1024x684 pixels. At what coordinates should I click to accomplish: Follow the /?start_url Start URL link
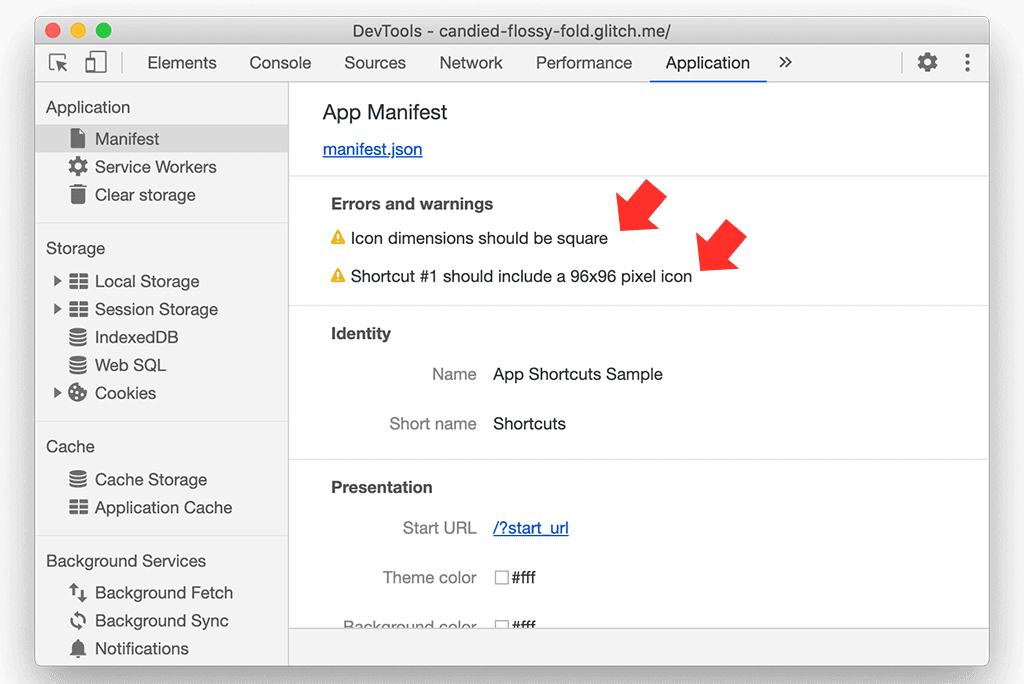[x=530, y=527]
